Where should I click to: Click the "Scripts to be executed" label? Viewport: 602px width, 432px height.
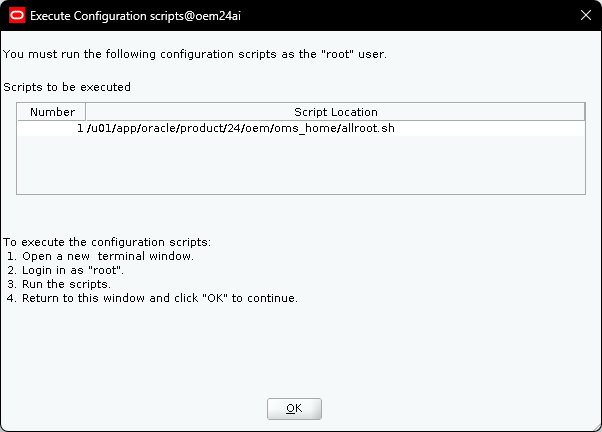[67, 87]
